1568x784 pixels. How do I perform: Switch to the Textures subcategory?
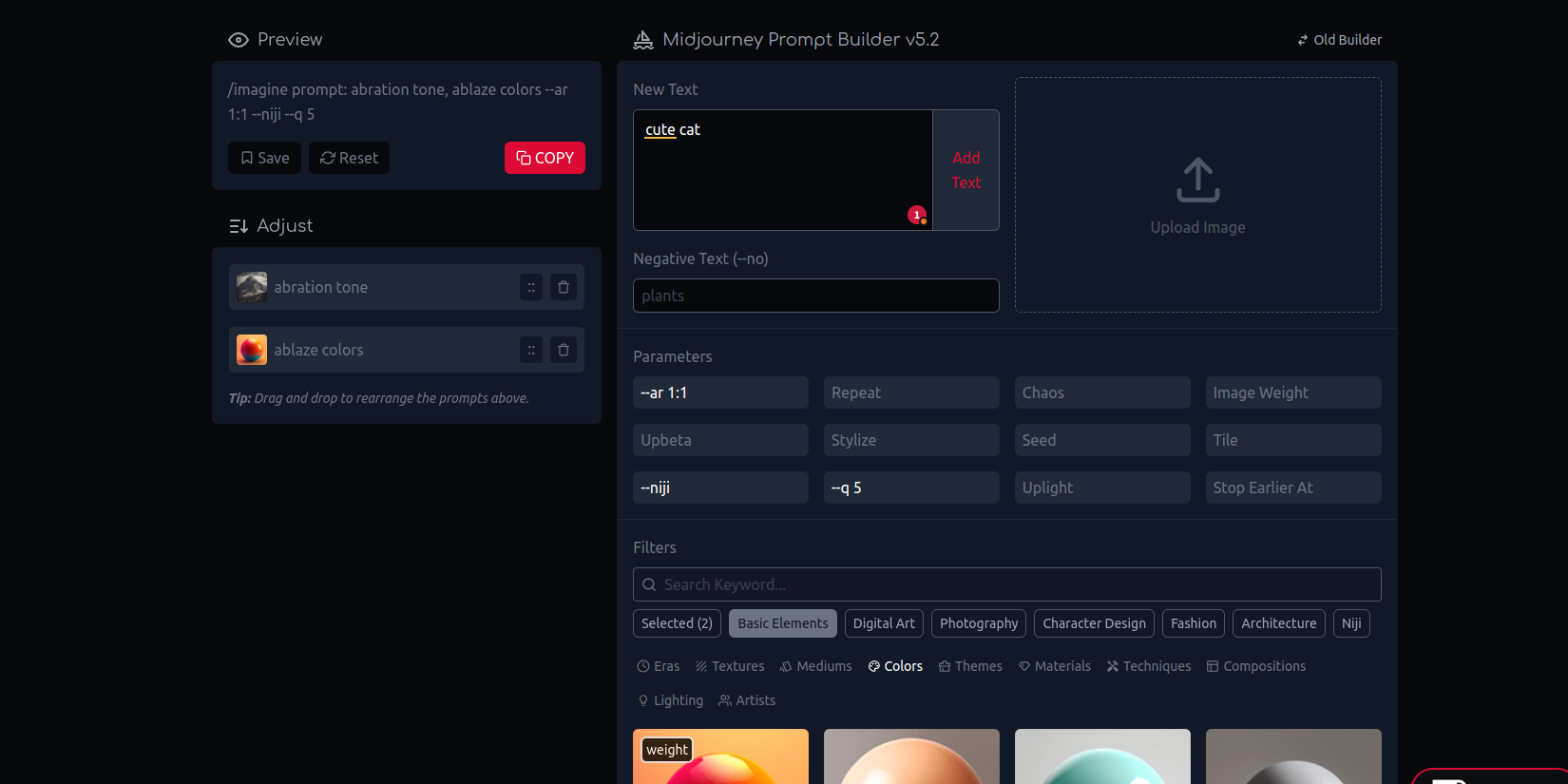729,666
